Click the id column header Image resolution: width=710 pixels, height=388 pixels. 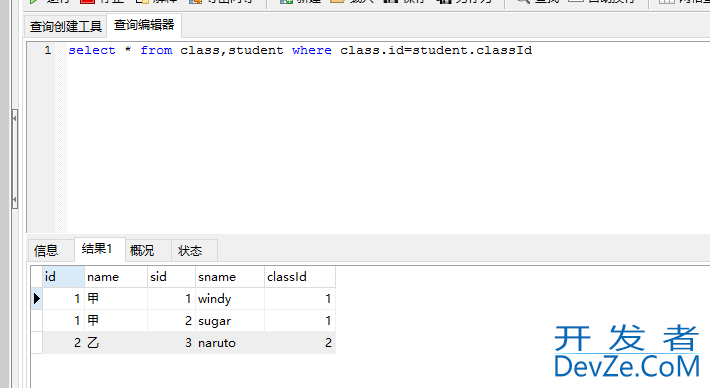(63, 277)
